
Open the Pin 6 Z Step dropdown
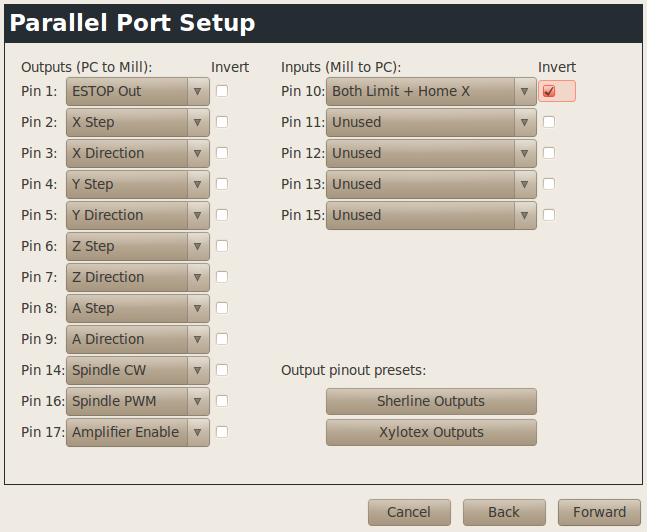click(x=138, y=246)
